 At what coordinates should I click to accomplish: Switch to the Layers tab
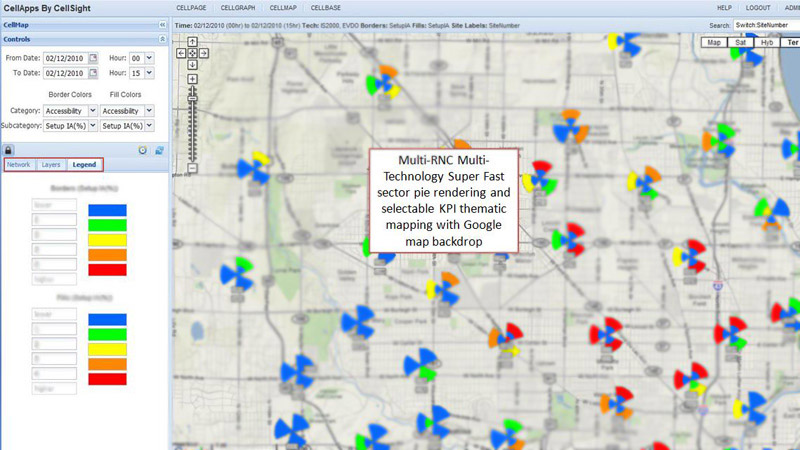(x=51, y=164)
